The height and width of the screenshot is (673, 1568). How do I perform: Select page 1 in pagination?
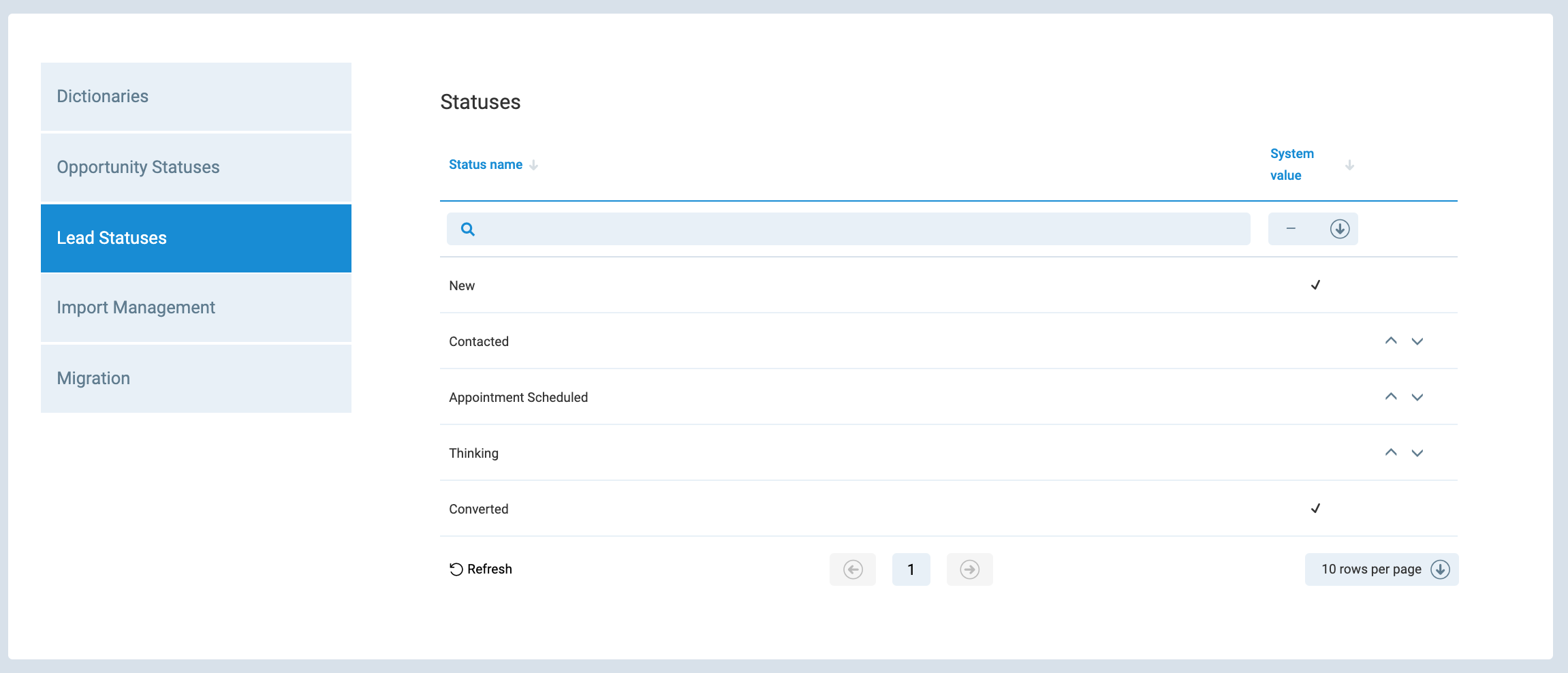point(911,569)
